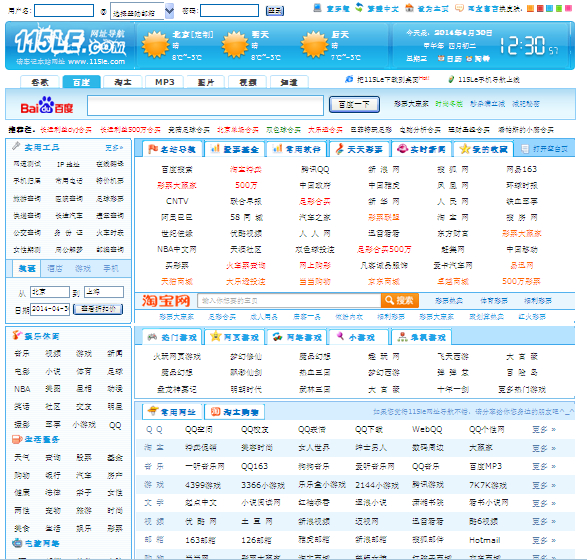Expand 更多 on the 4399游戏 row
The height and width of the screenshot is (560, 587).
544,485
